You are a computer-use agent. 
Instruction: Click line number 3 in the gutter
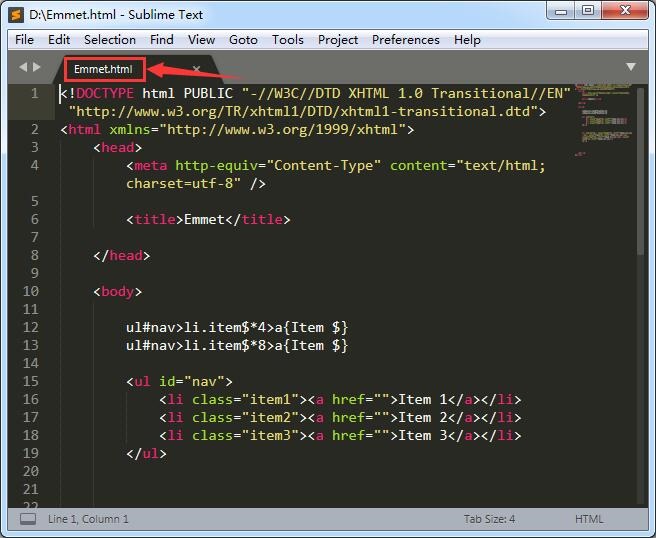35,147
